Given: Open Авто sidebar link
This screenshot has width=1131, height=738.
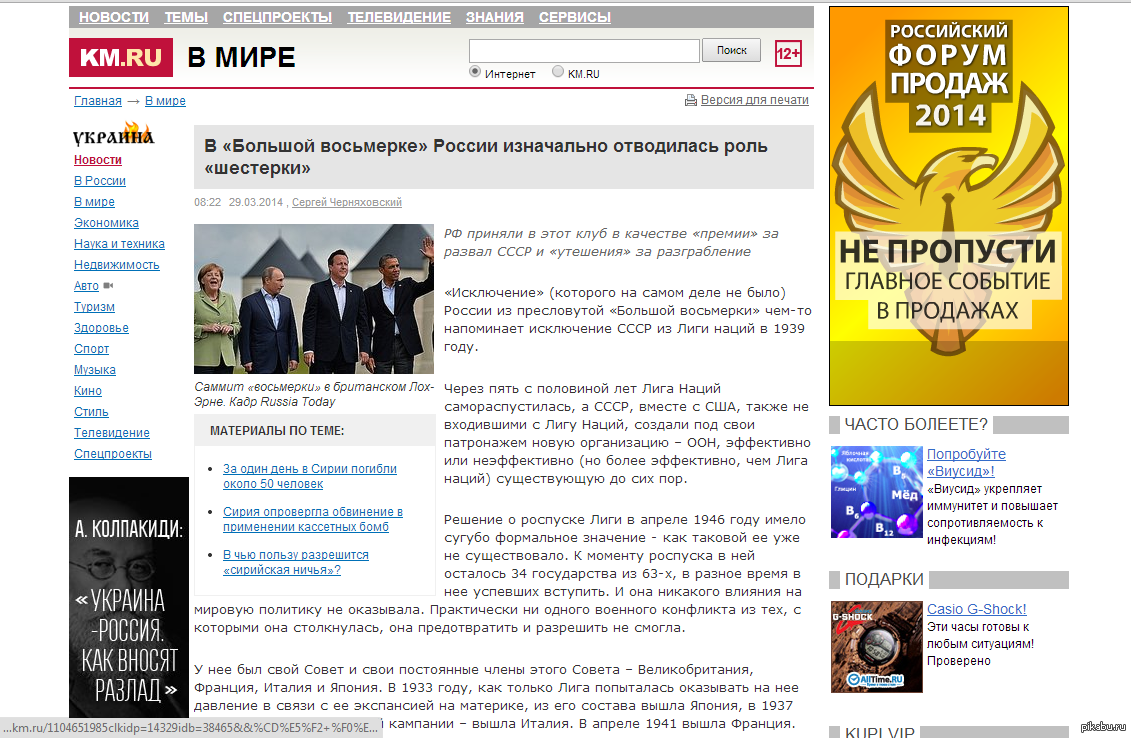Looking at the screenshot, I should pos(86,286).
